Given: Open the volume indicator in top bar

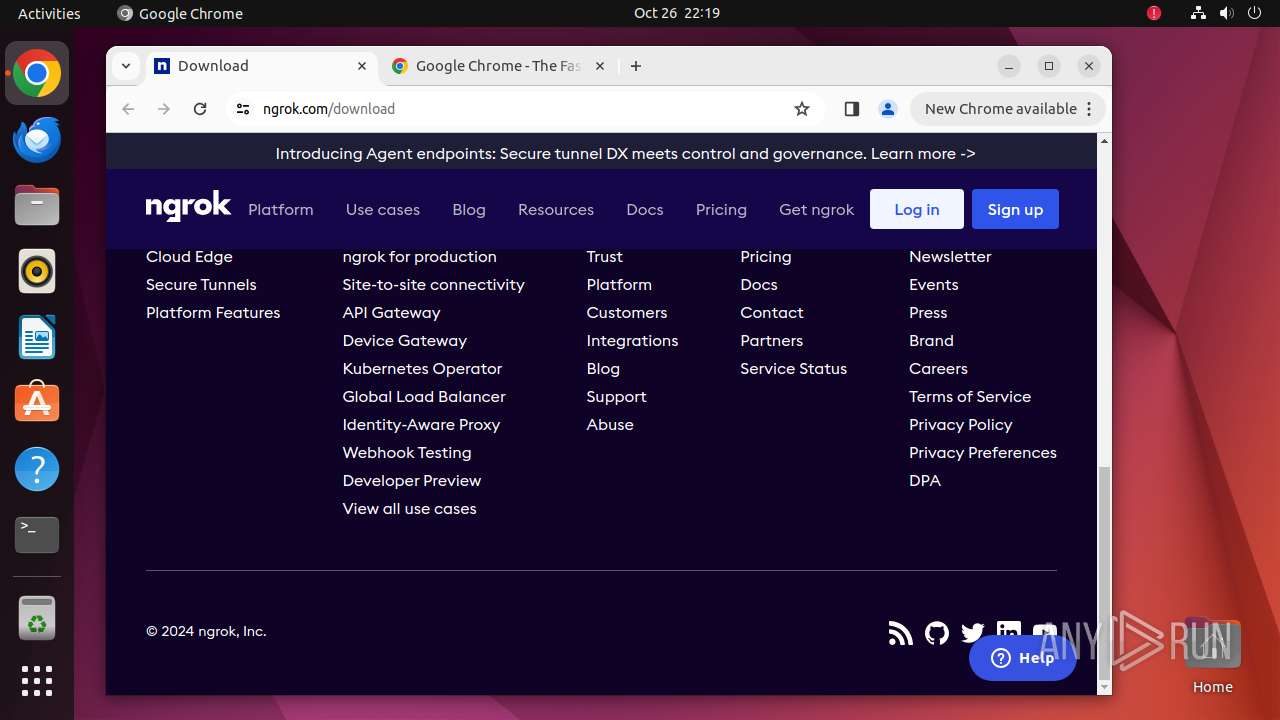Looking at the screenshot, I should 1226,13.
